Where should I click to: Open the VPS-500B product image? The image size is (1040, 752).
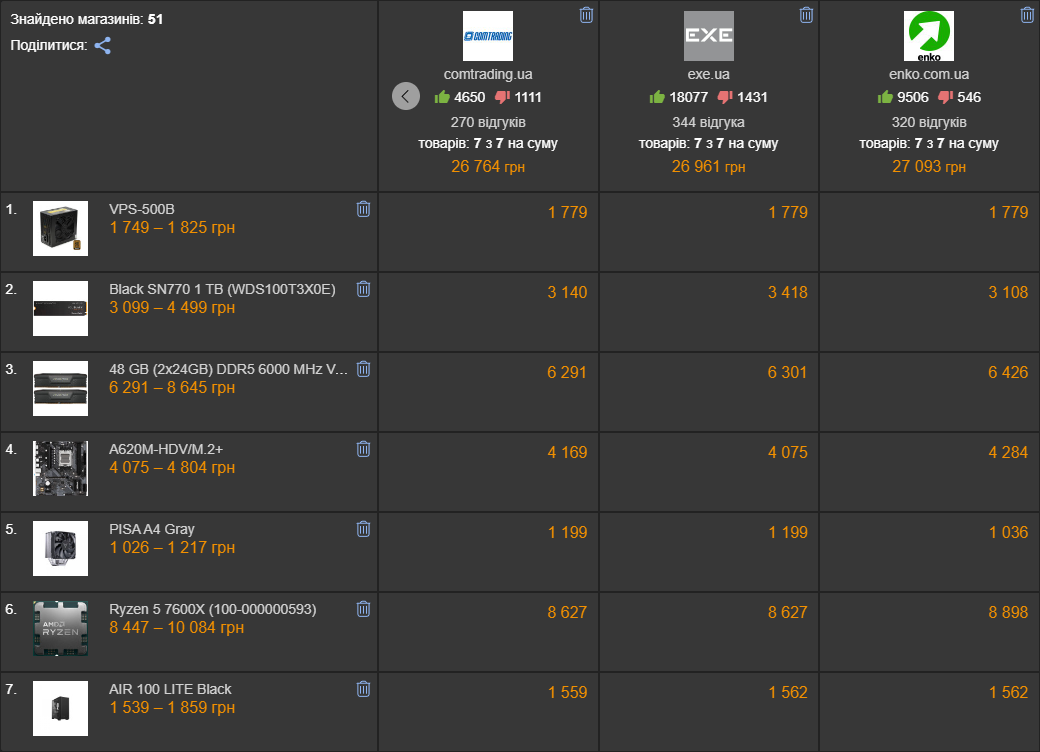(x=60, y=229)
